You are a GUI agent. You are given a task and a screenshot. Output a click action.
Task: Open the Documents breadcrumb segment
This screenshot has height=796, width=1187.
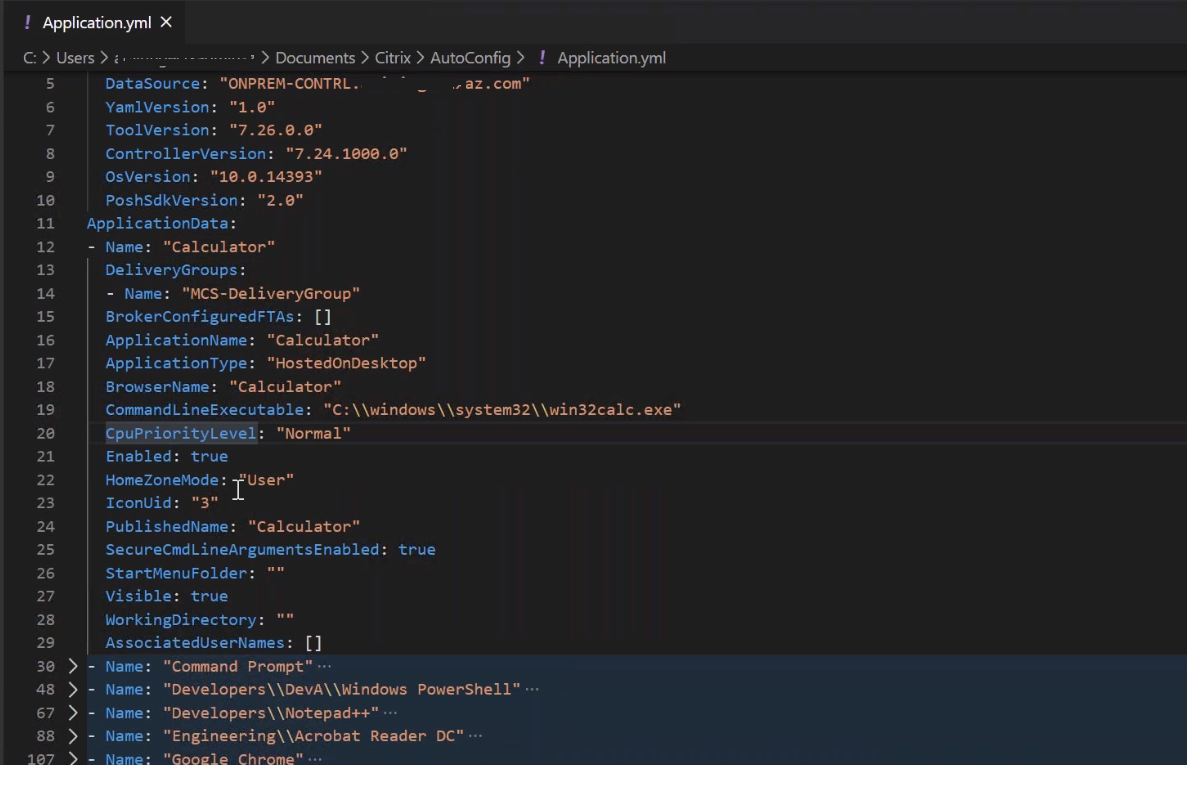point(315,58)
